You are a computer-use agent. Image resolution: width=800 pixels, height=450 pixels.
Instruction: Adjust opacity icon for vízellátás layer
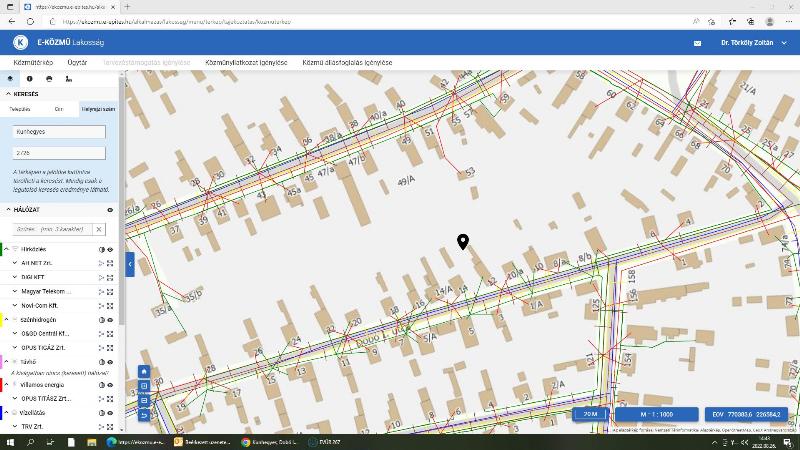coord(102,413)
